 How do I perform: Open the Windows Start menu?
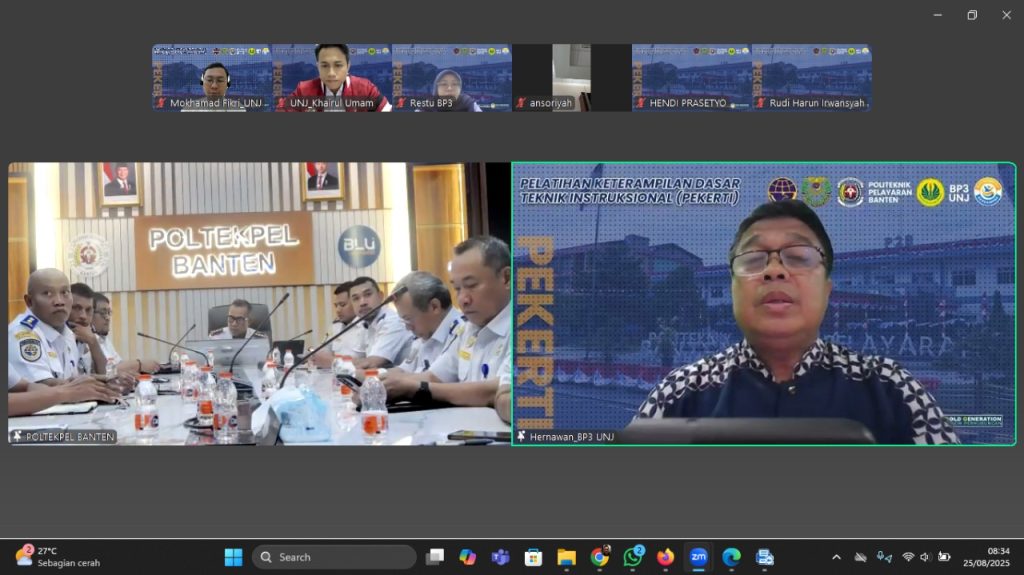click(234, 557)
